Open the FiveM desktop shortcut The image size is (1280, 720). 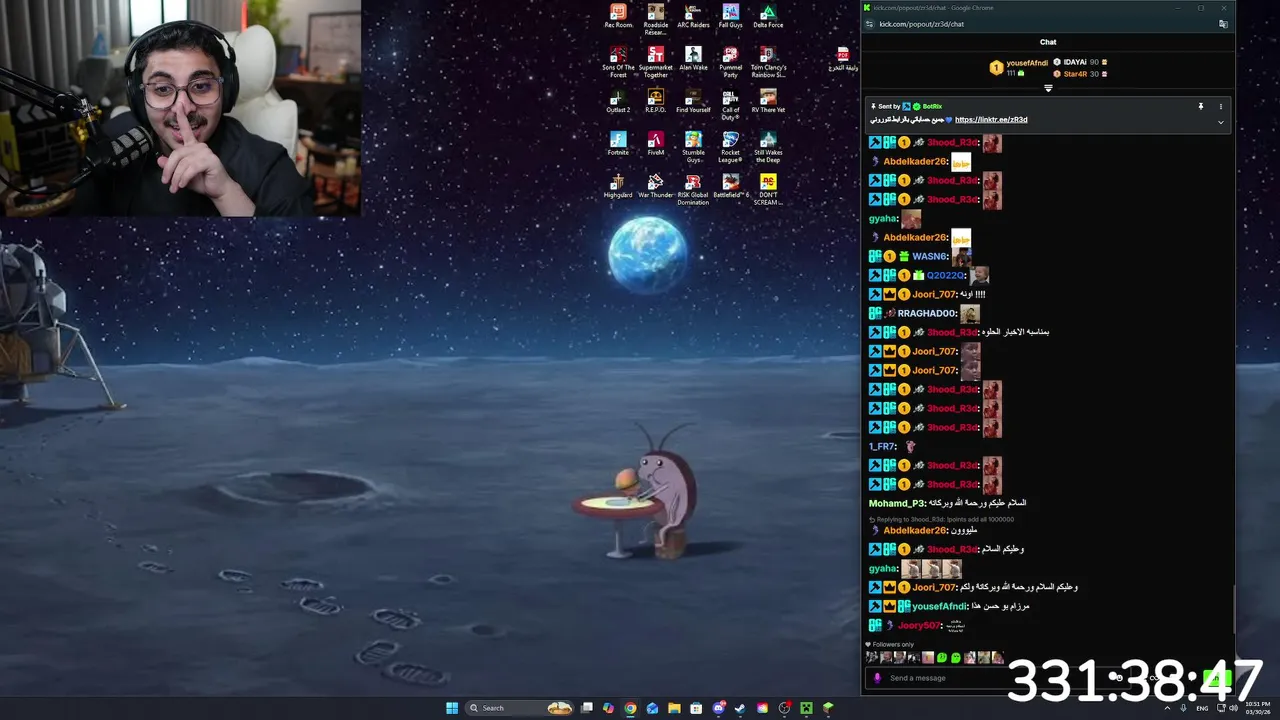pyautogui.click(x=656, y=143)
